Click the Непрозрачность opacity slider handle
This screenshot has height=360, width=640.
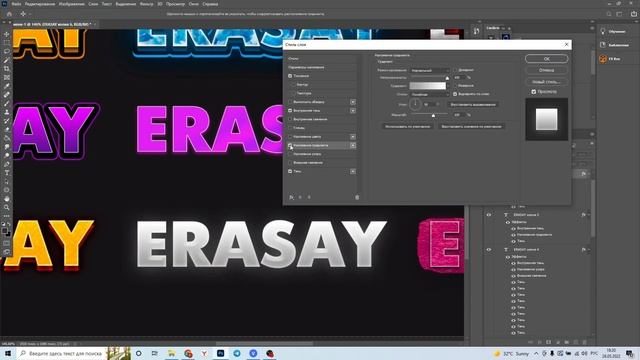(x=447, y=78)
